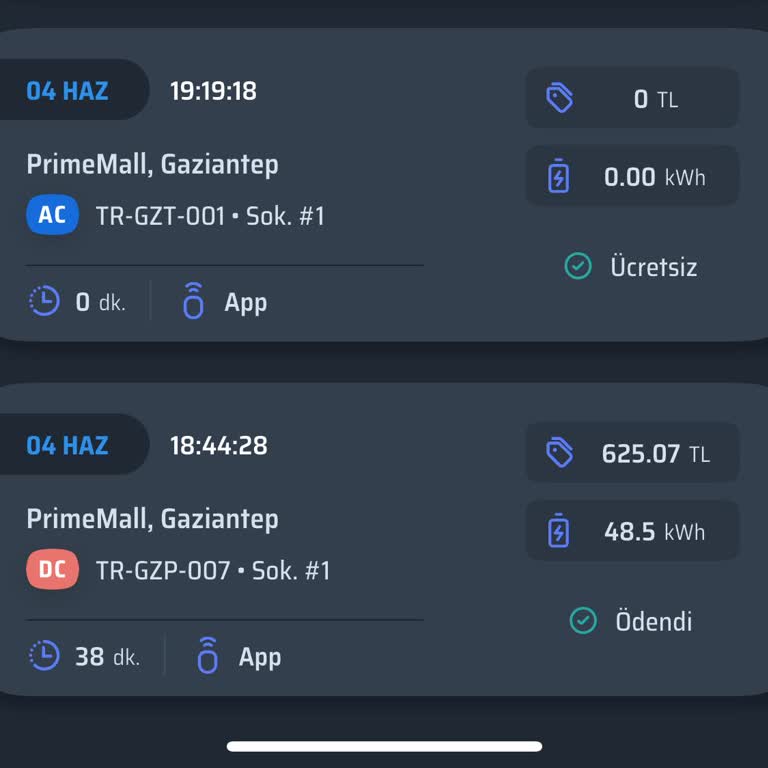Tap the clock icon next to 38 dk.
Image resolution: width=768 pixels, height=768 pixels.
[x=44, y=656]
